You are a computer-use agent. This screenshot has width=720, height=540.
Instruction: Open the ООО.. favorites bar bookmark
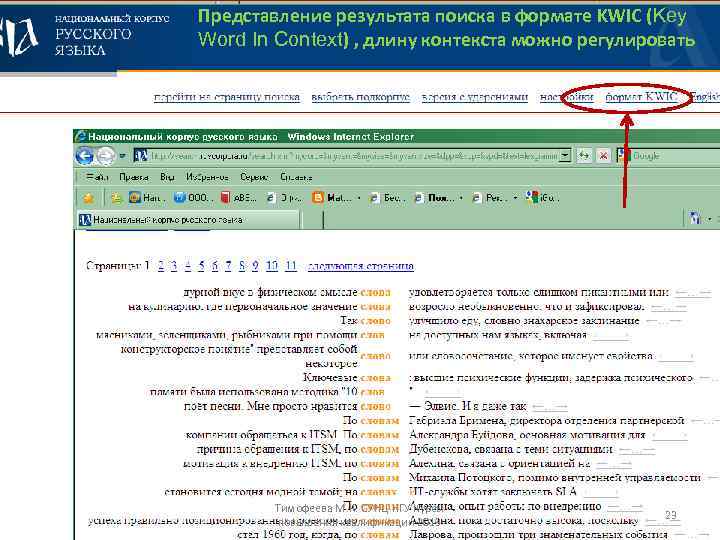tap(193, 198)
